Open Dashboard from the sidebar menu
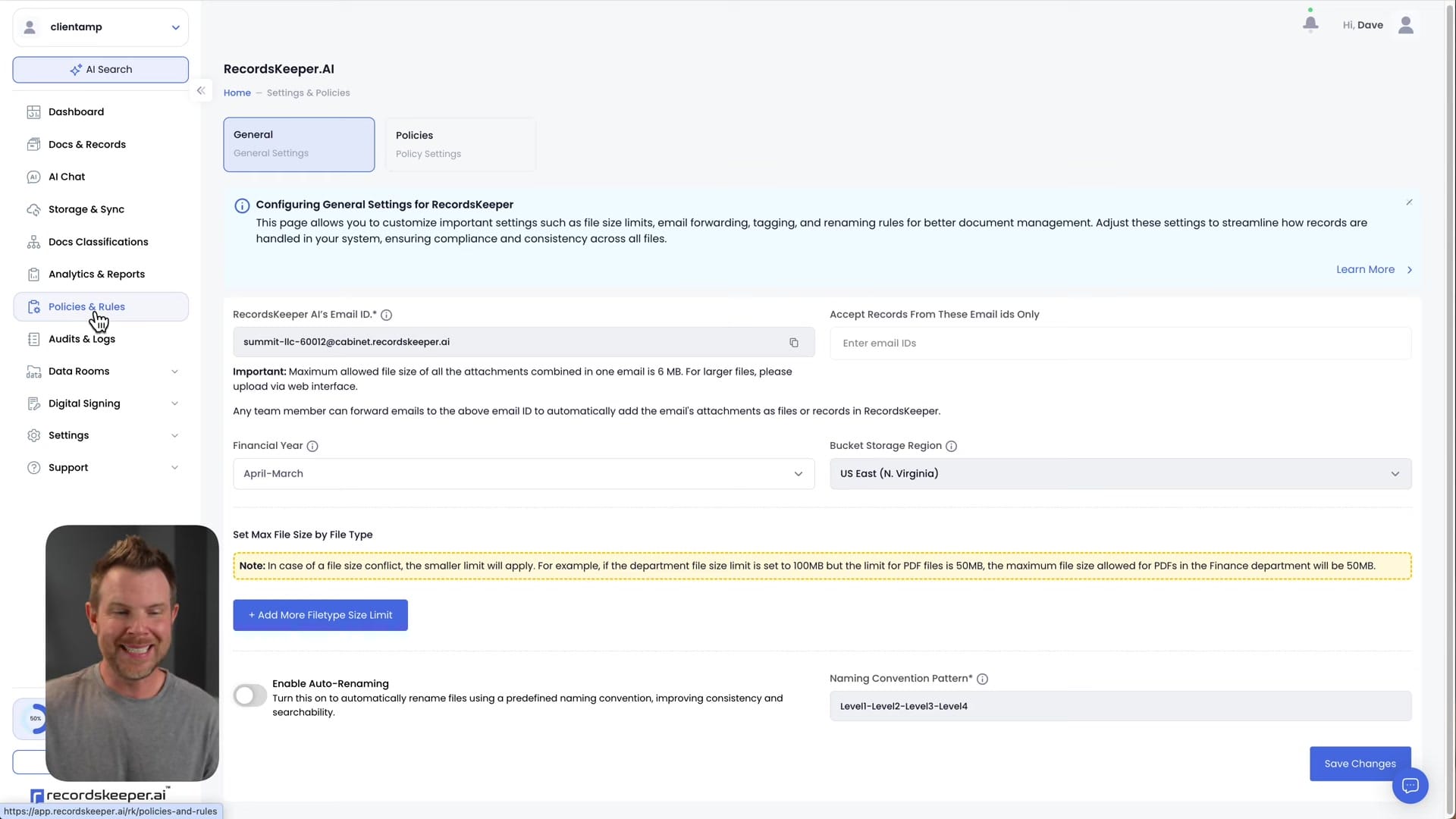Screen dimensions: 1456x819 coord(101,112)
